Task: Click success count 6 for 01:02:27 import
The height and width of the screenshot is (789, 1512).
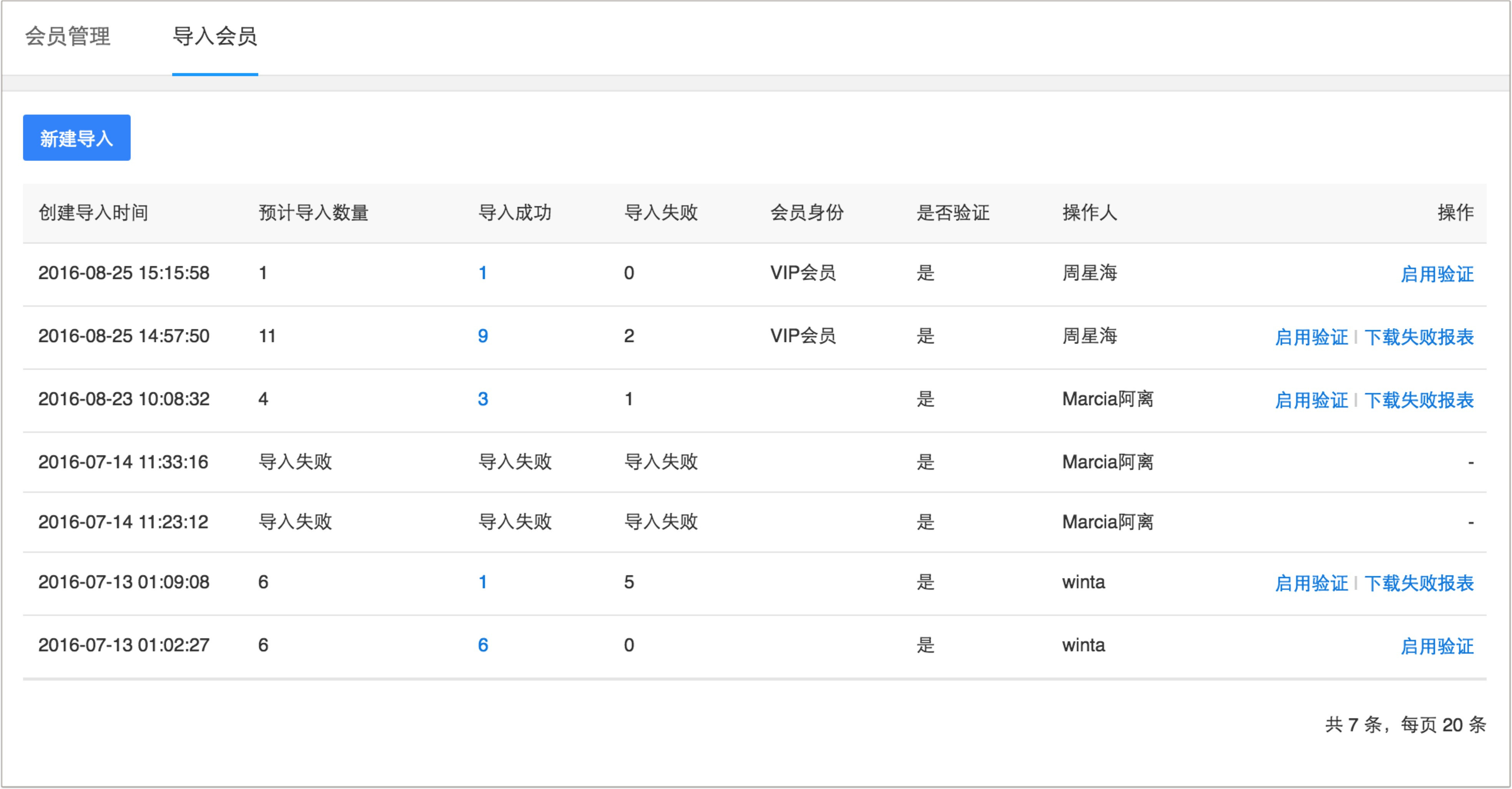Action: click(482, 645)
